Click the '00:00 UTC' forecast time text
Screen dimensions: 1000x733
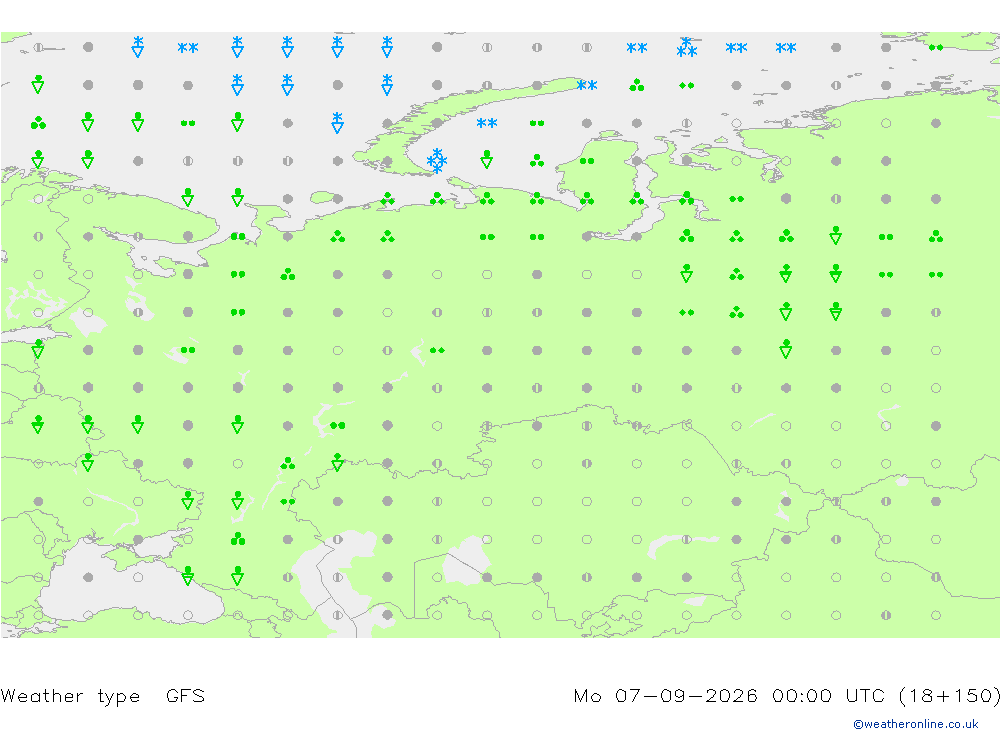point(828,695)
